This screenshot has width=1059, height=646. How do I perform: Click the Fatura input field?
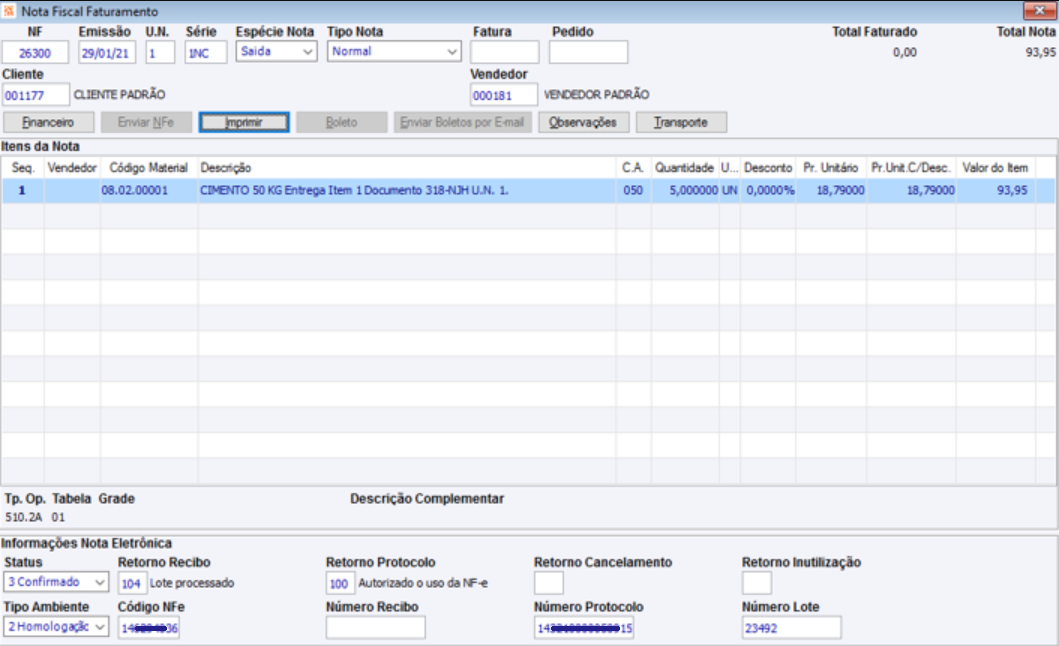[505, 52]
